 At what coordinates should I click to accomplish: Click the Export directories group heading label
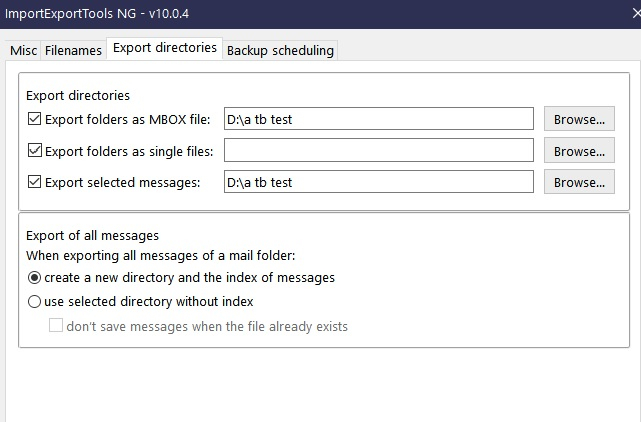pos(78,96)
